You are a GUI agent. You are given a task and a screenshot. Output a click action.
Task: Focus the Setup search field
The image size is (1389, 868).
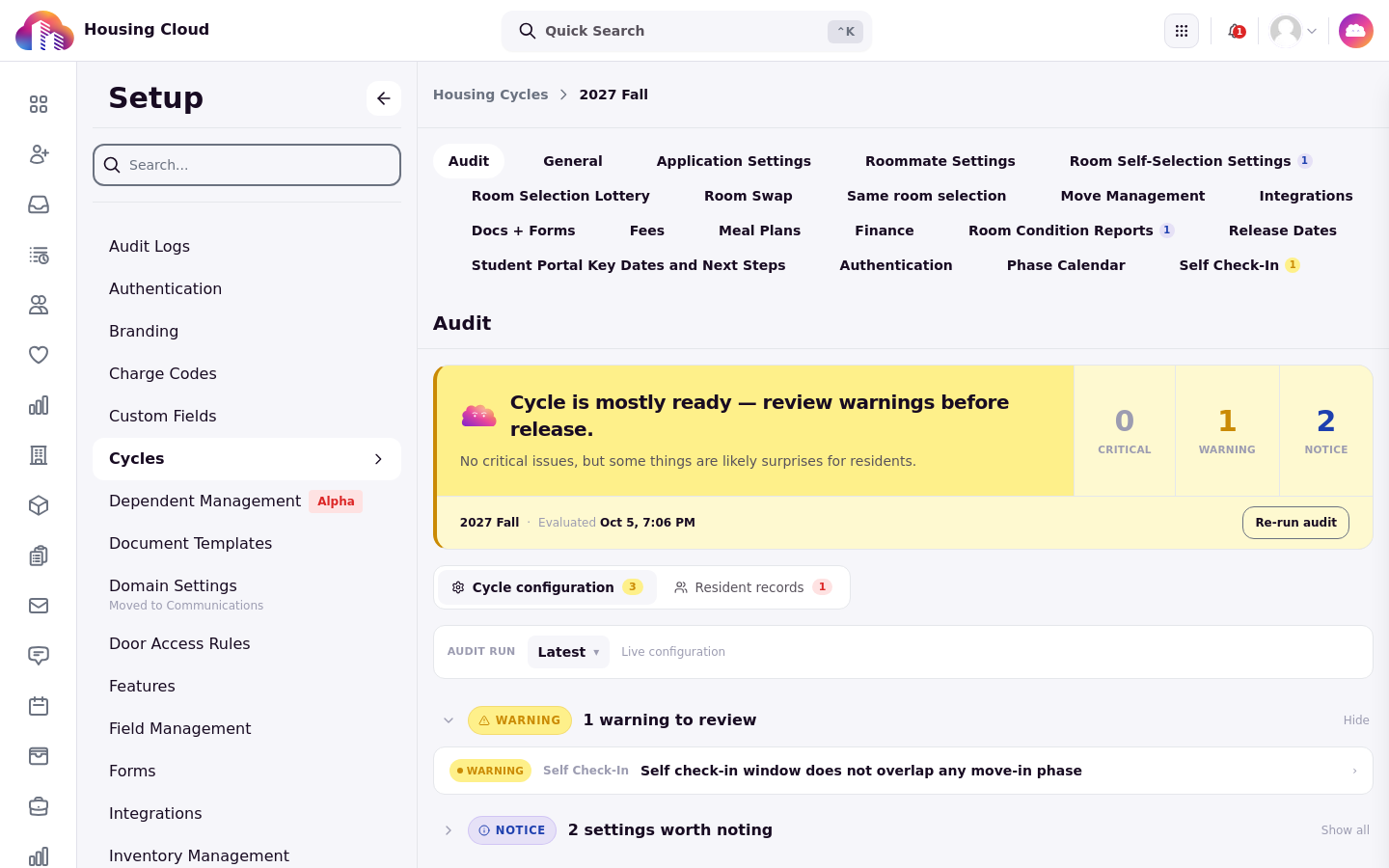pos(247,165)
